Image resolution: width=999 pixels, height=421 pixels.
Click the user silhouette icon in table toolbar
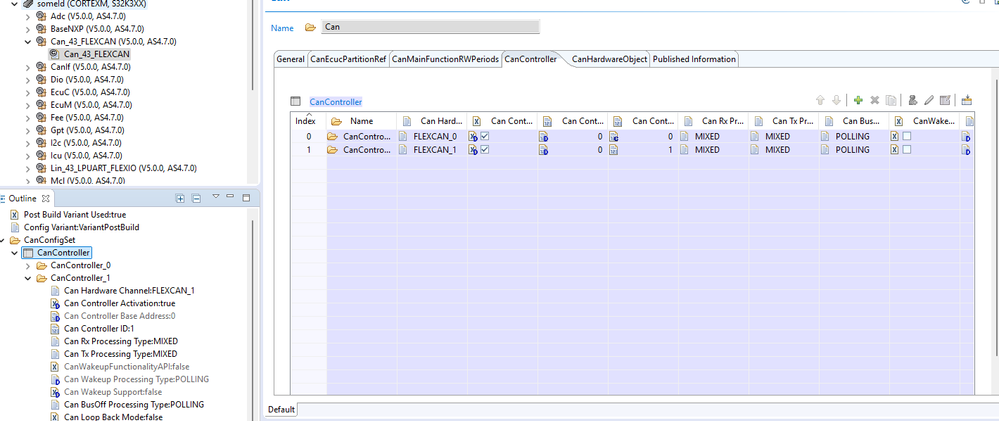tap(913, 100)
